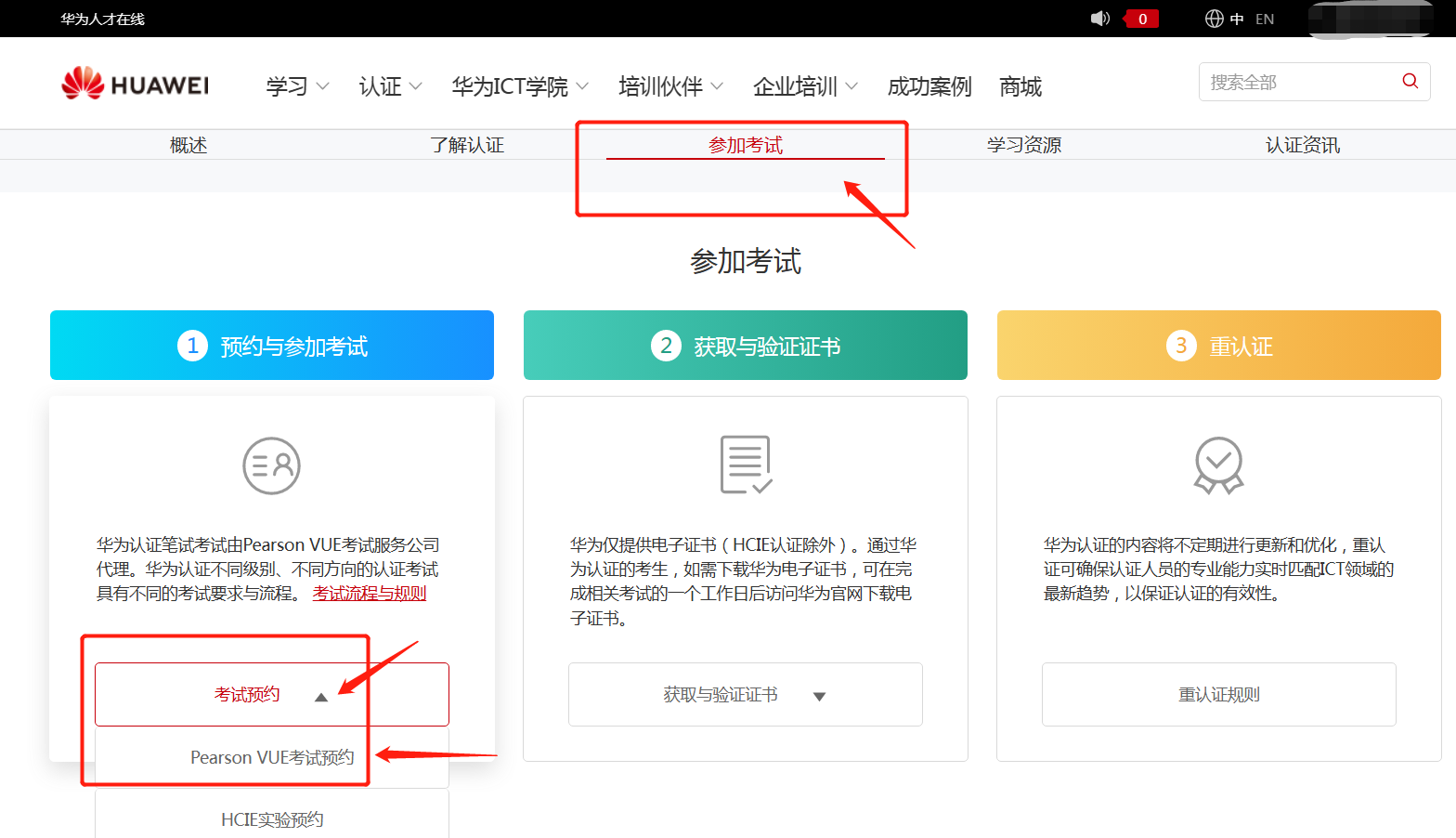This screenshot has height=838, width=1456.
Task: Click the 参加考试 page heading
Action: click(746, 261)
